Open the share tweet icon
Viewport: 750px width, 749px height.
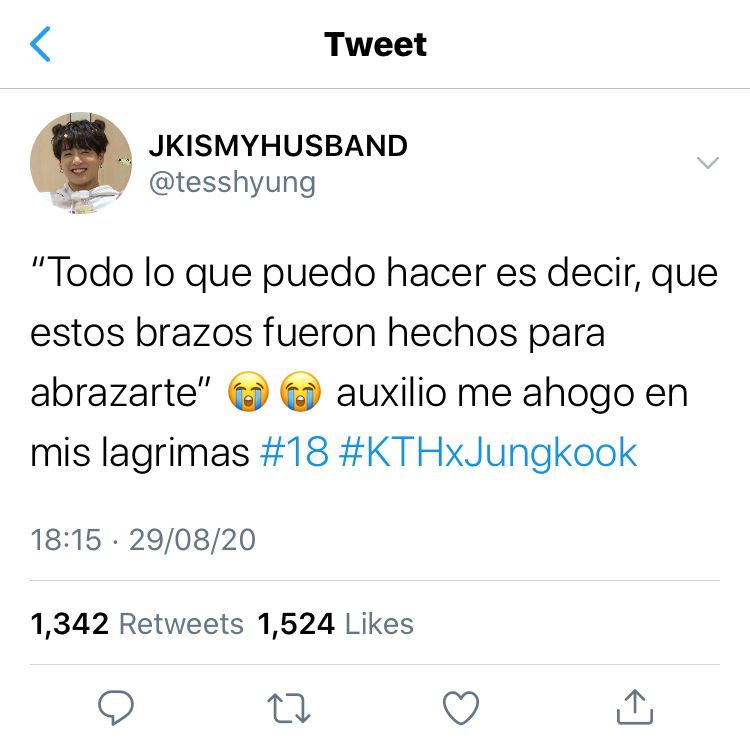pos(635,707)
